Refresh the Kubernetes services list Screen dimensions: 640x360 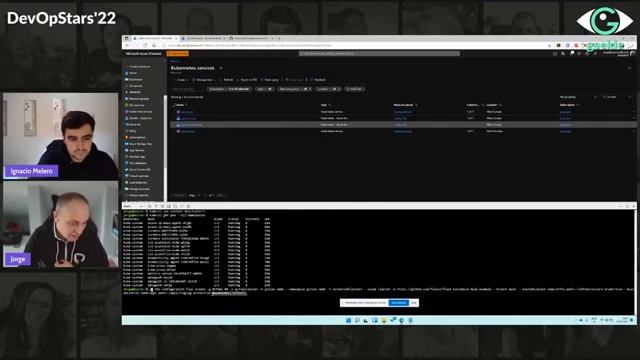point(227,80)
